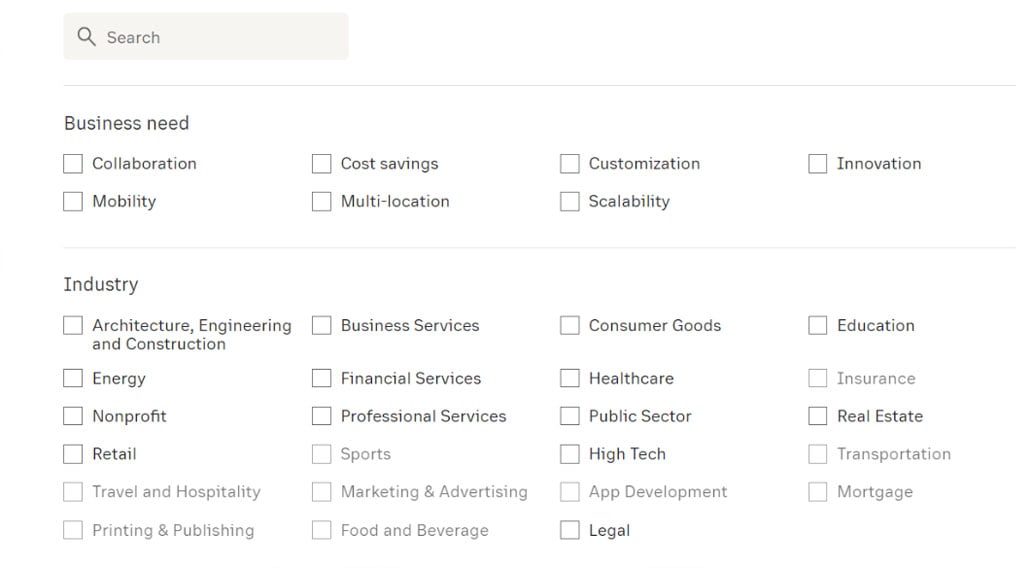Enable the Nonprofit filter

(x=73, y=416)
